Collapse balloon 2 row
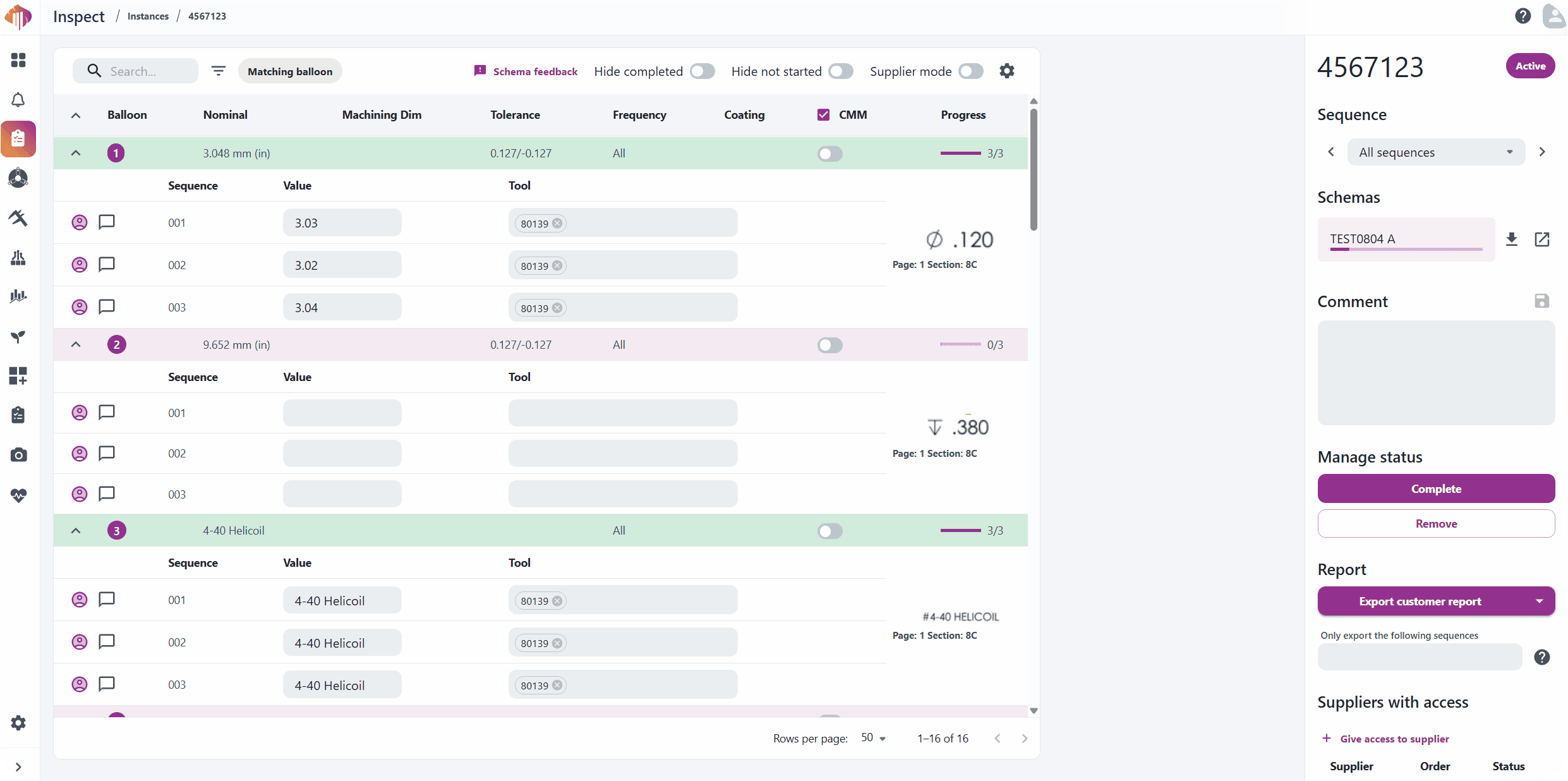Screen dimensions: 1568x781 click(76, 344)
